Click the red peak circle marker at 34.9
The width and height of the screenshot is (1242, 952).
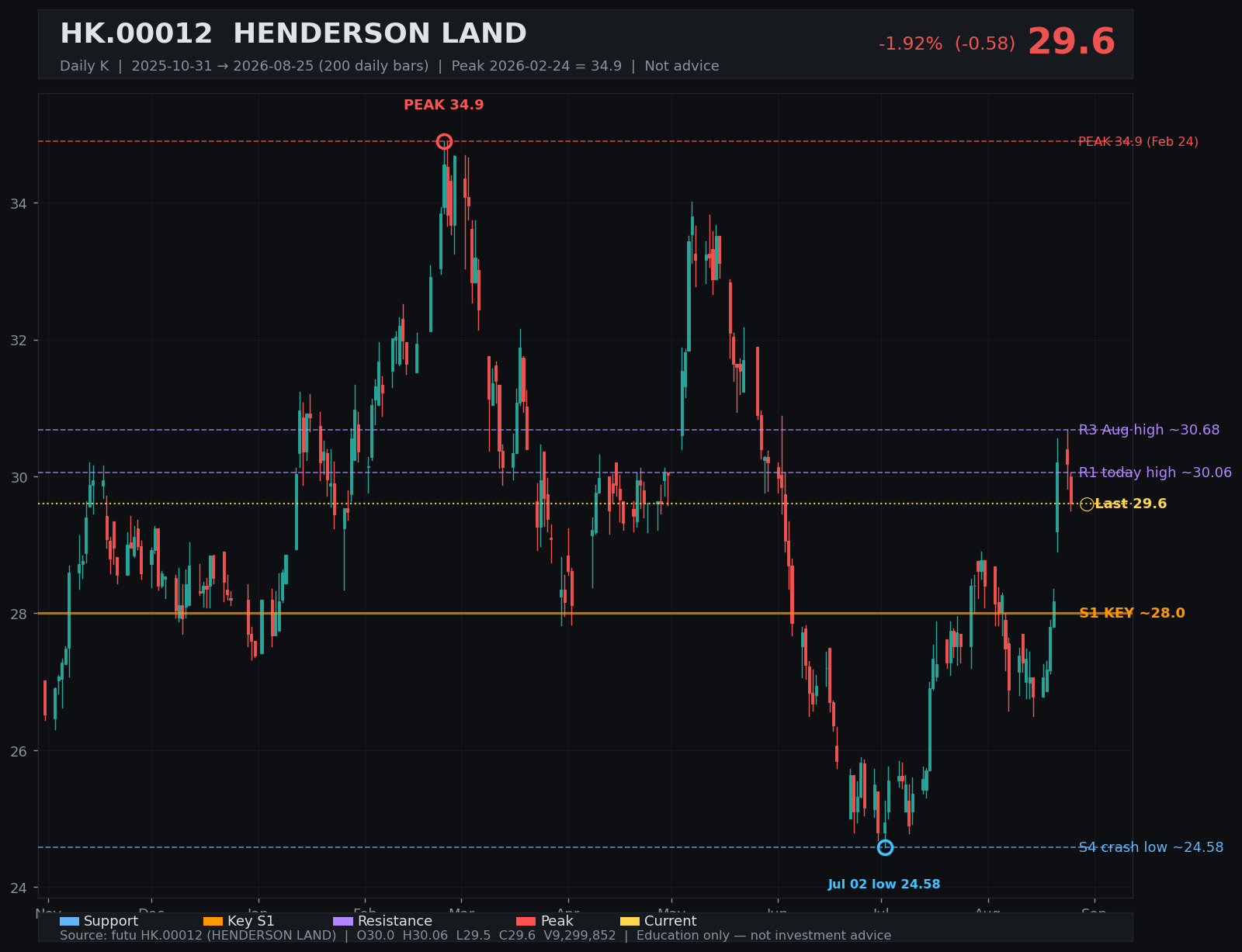[444, 141]
